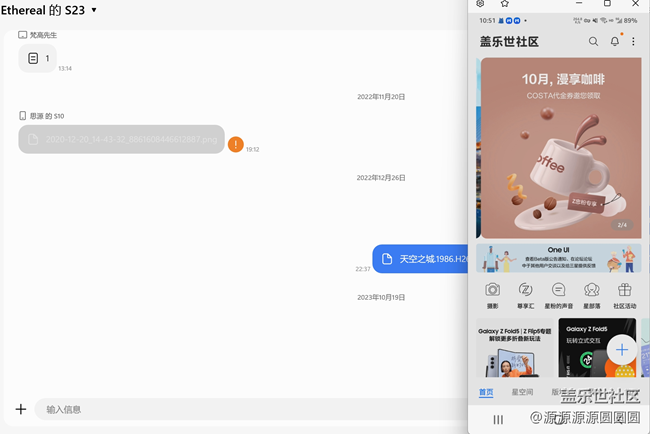
Task: Tap the floating plus new post button
Action: (x=621, y=349)
